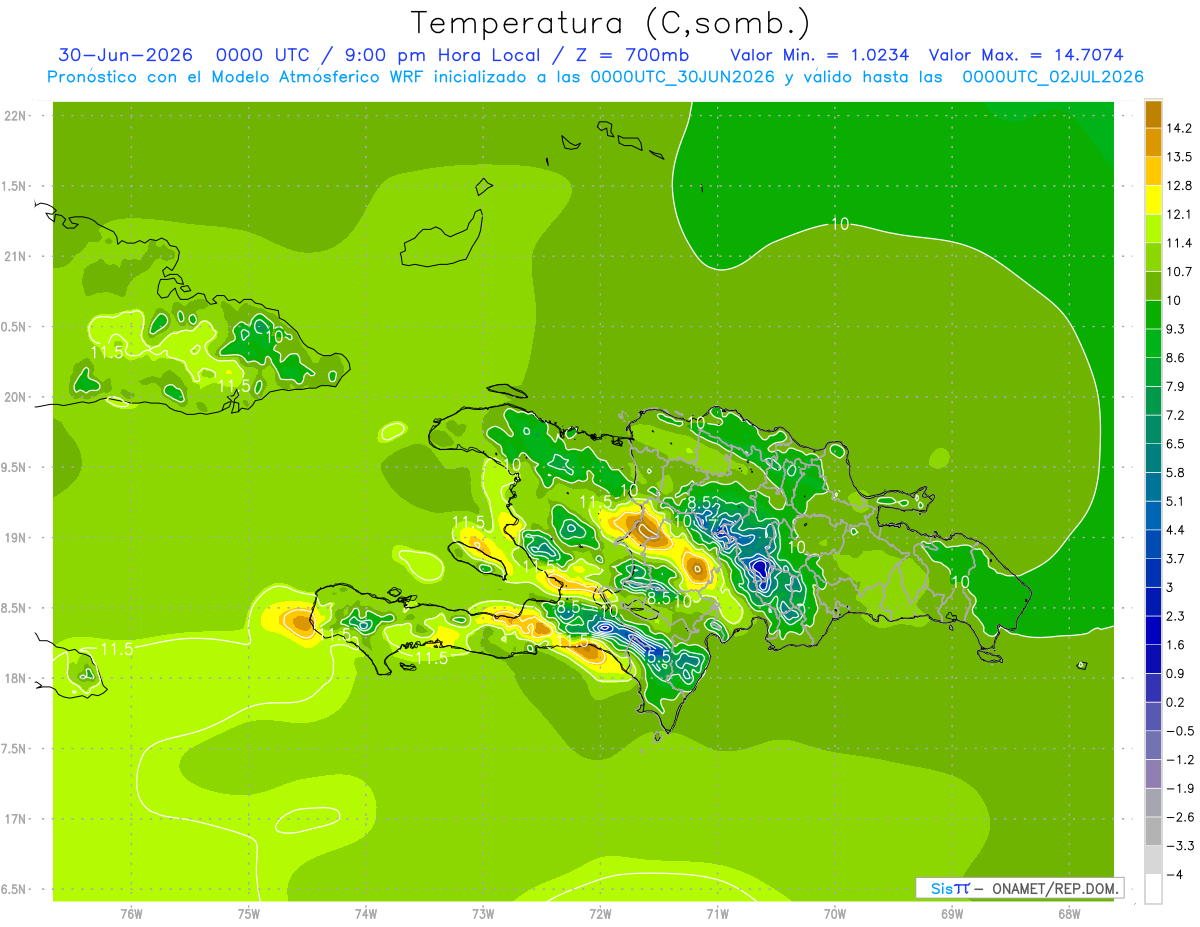Click the "10" contour label over northeast ocean

(840, 224)
